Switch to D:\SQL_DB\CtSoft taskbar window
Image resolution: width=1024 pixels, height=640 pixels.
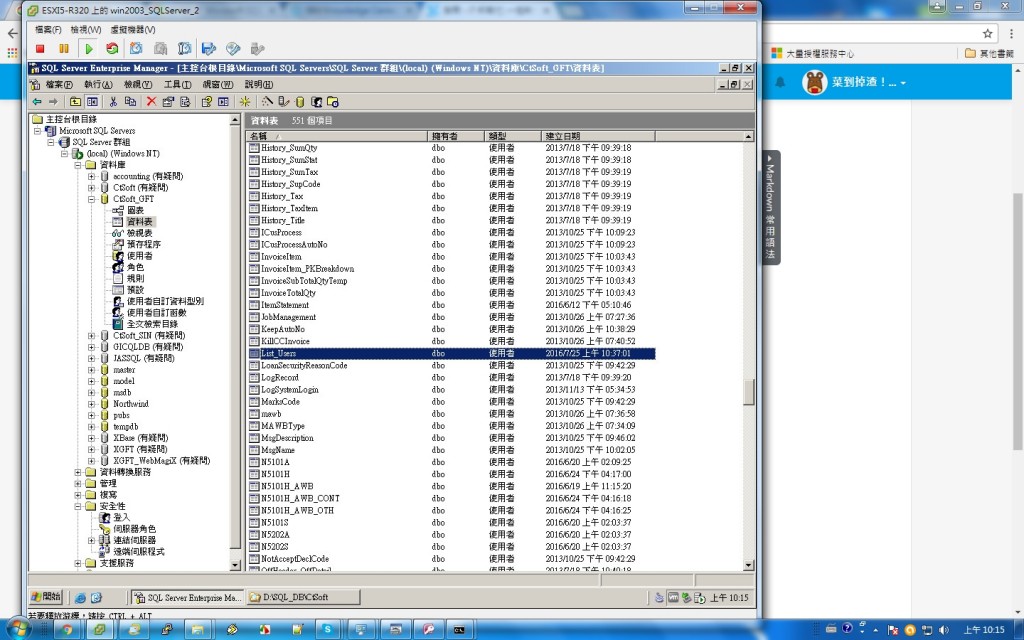[303, 597]
